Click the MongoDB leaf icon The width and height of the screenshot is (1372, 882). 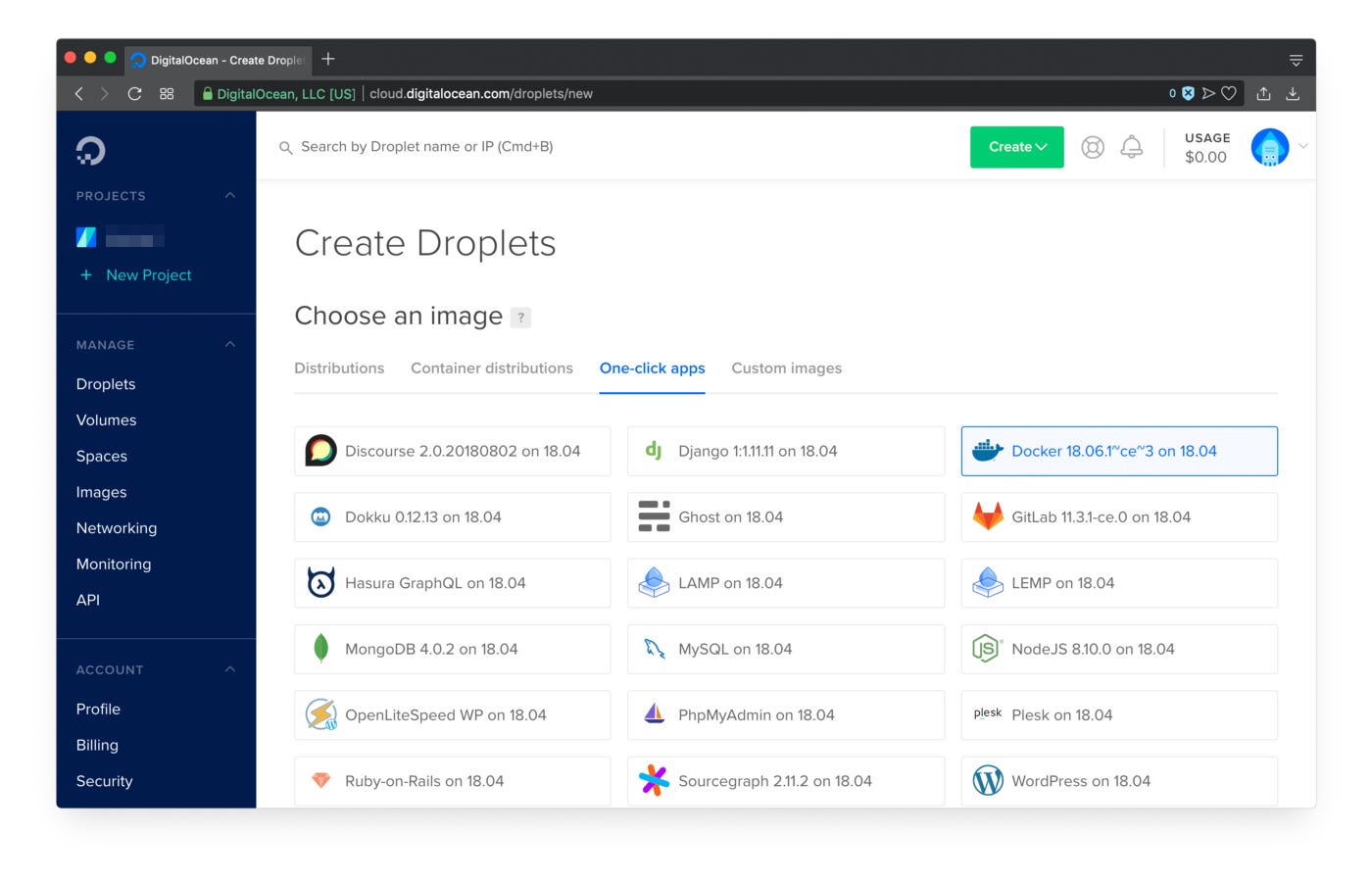click(320, 648)
